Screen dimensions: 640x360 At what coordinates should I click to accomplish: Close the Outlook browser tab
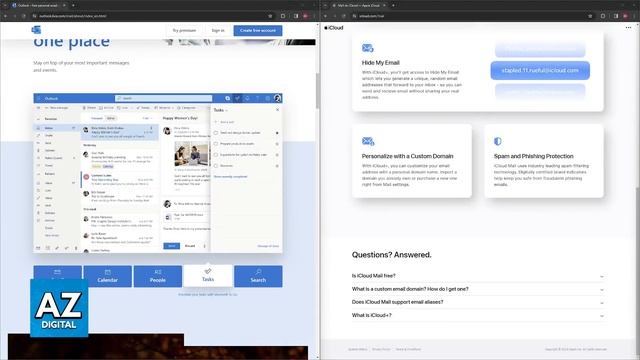tap(64, 5)
